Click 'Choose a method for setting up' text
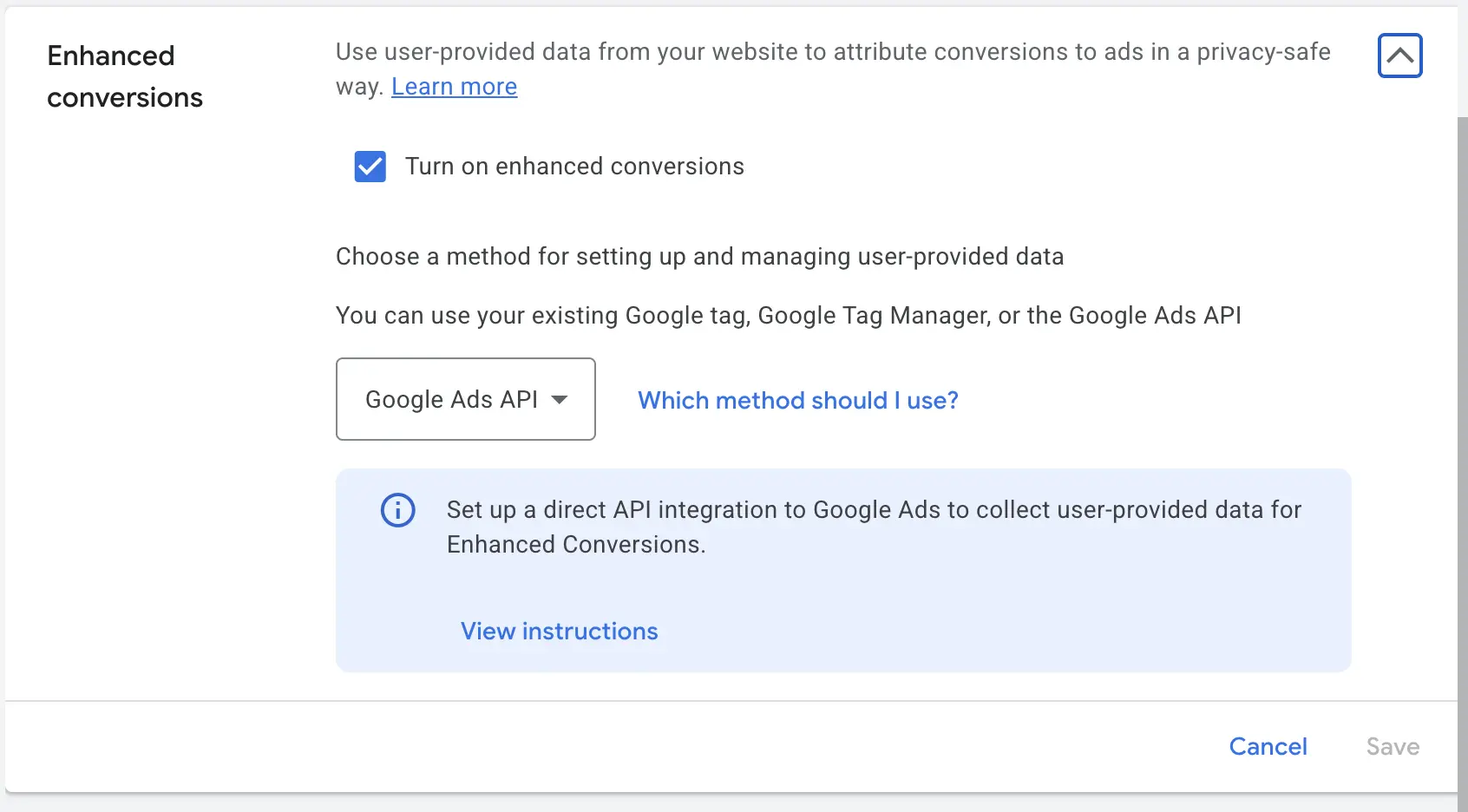Viewport: 1468px width, 812px height. 699,257
